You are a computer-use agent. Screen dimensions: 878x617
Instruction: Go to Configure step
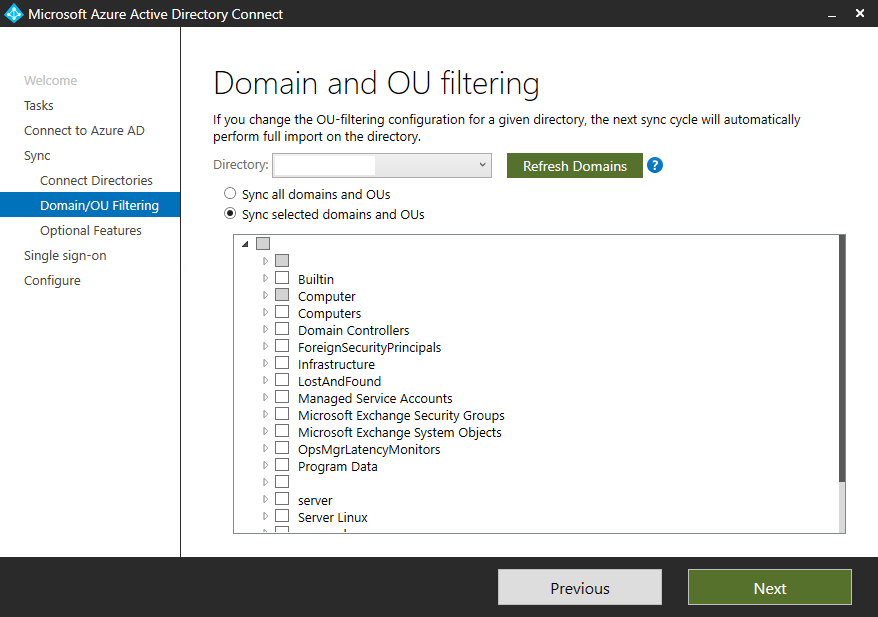(x=52, y=281)
